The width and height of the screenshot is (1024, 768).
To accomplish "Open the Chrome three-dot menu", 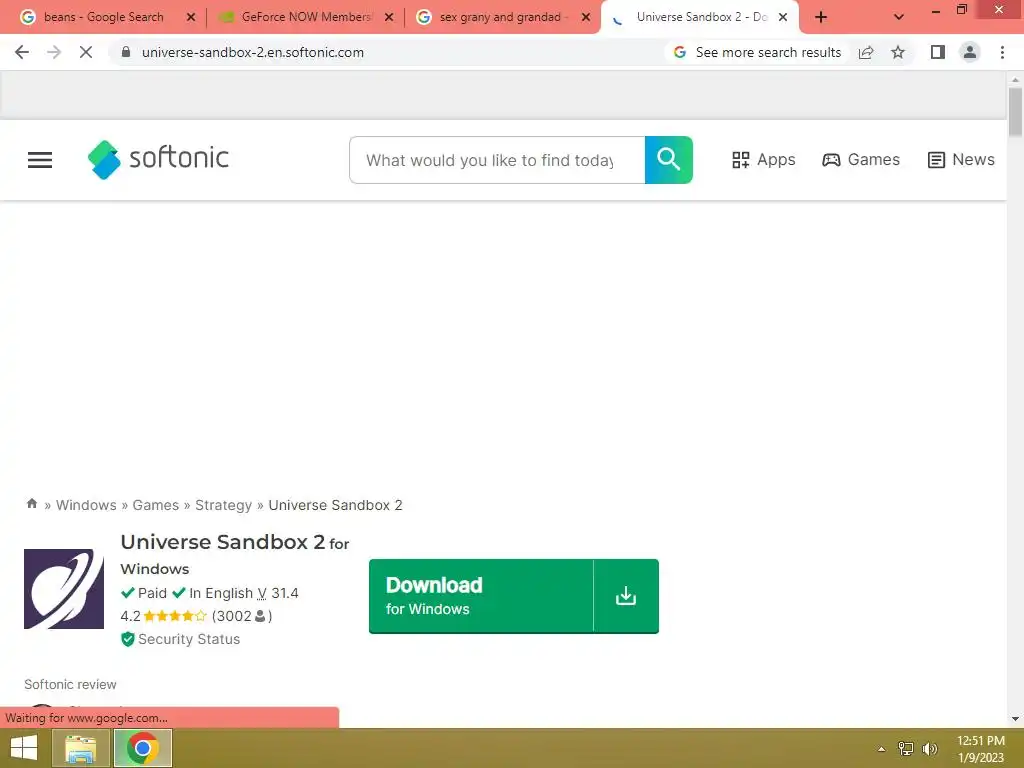I will click(1002, 52).
